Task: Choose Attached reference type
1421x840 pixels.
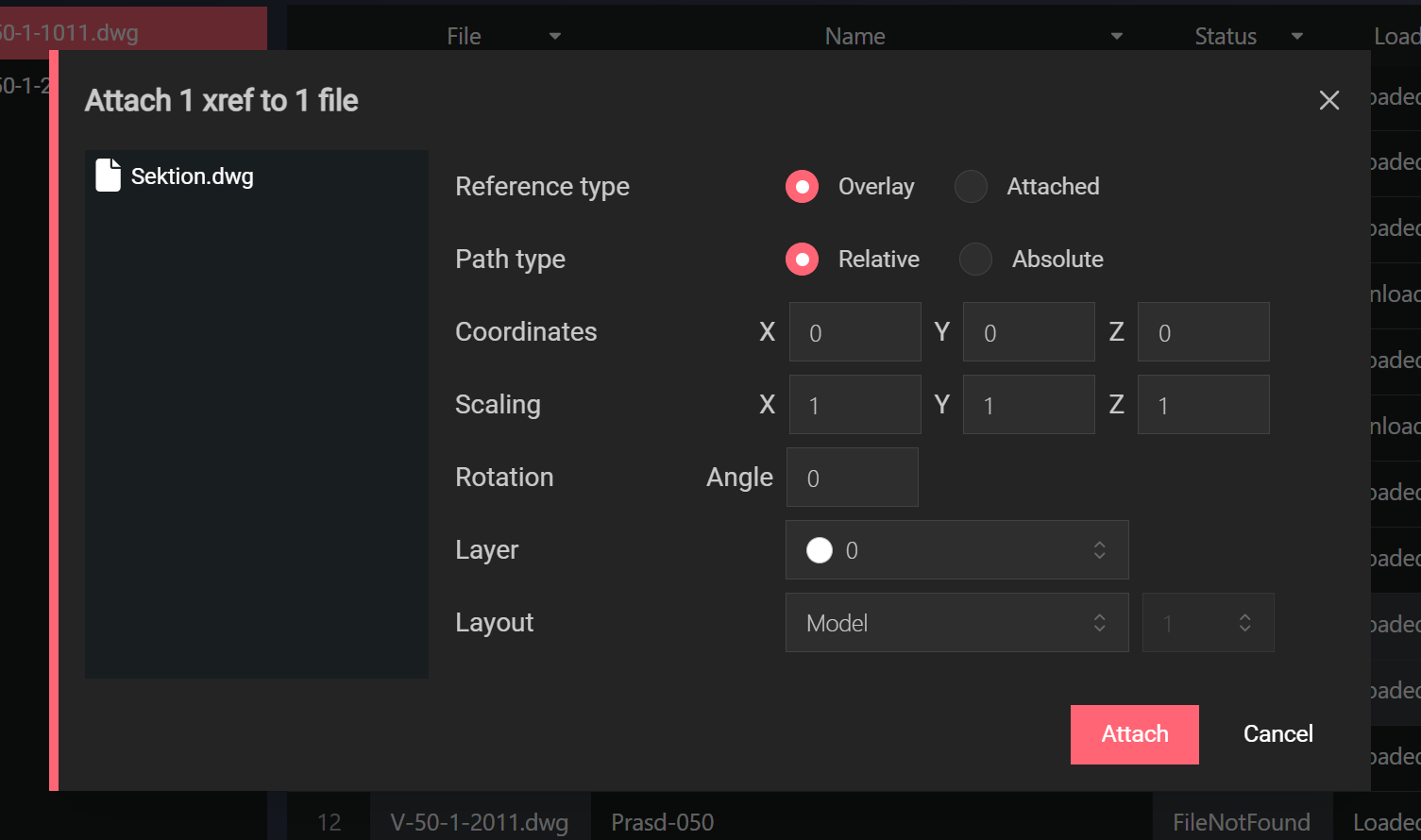Action: (971, 187)
